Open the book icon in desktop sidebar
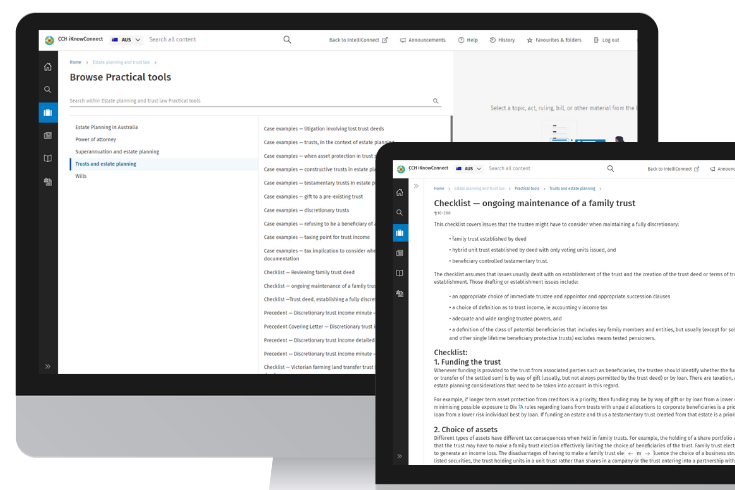Viewport: 735px width, 490px height. 47,158
